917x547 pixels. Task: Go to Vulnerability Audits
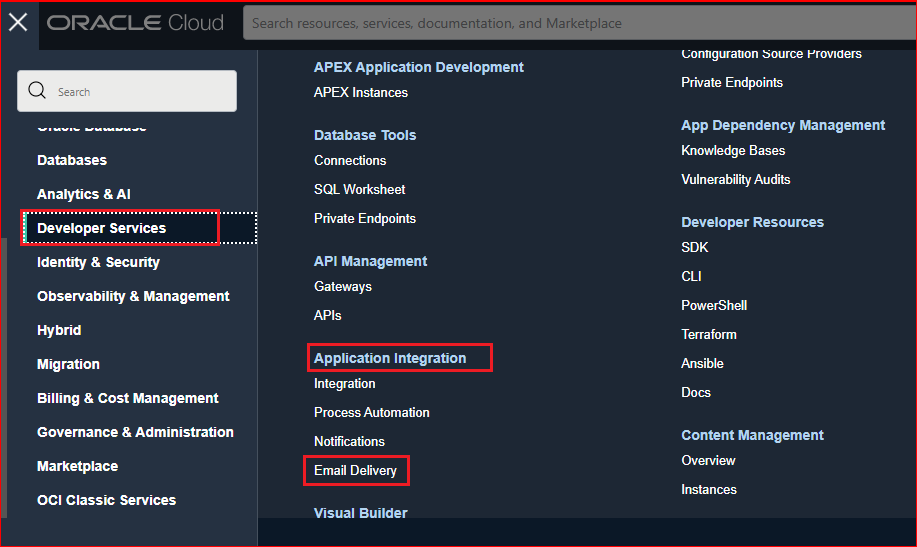736,180
